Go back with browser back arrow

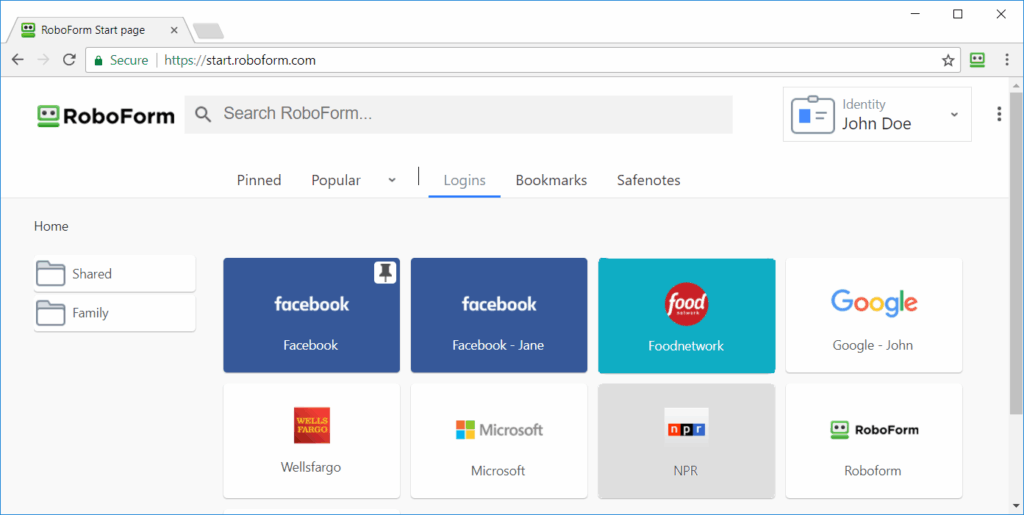pos(18,60)
